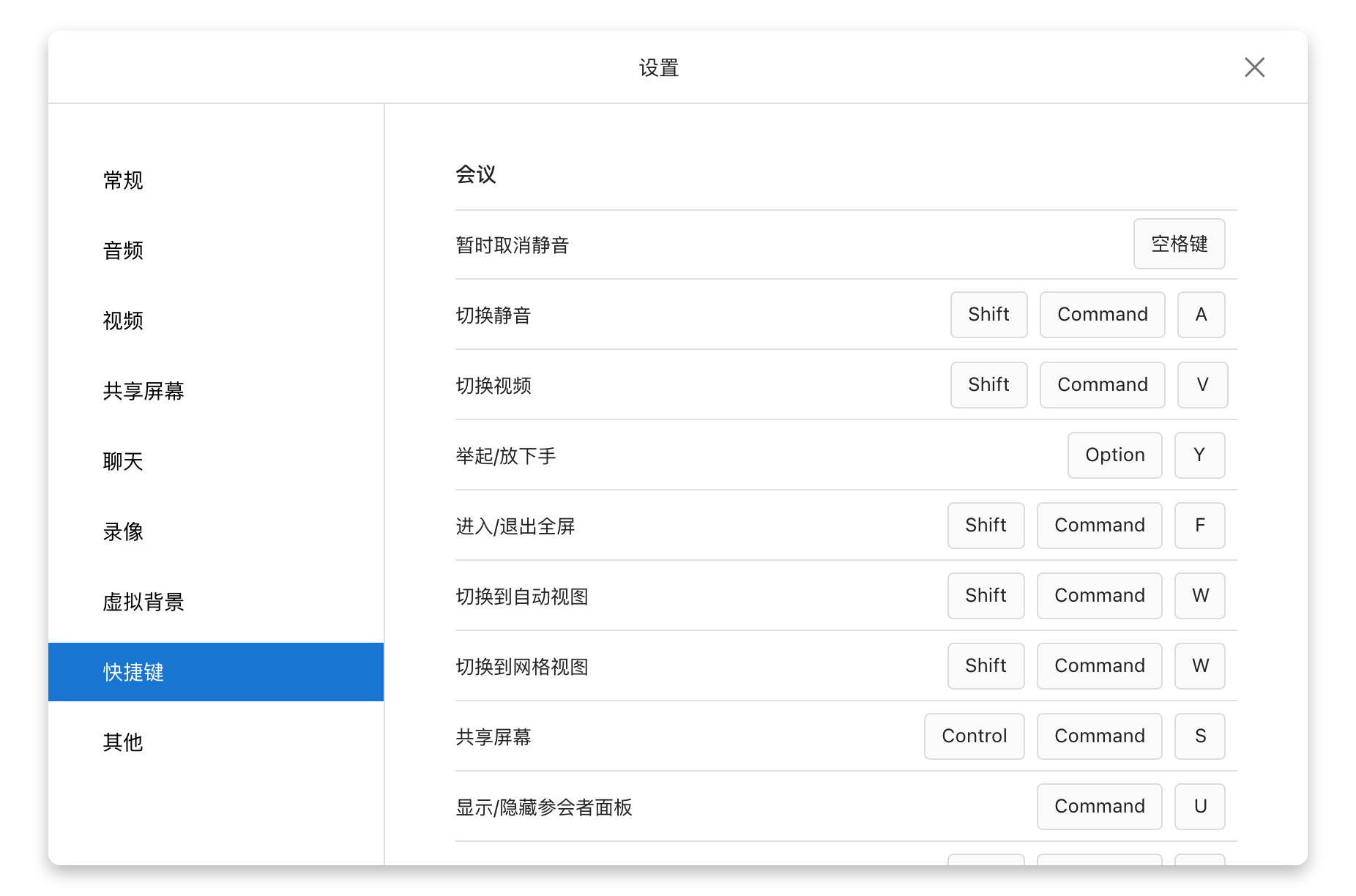The image size is (1356, 896).
Task: Click the U key for 显示/隐藏参会者面板
Action: 1199,807
